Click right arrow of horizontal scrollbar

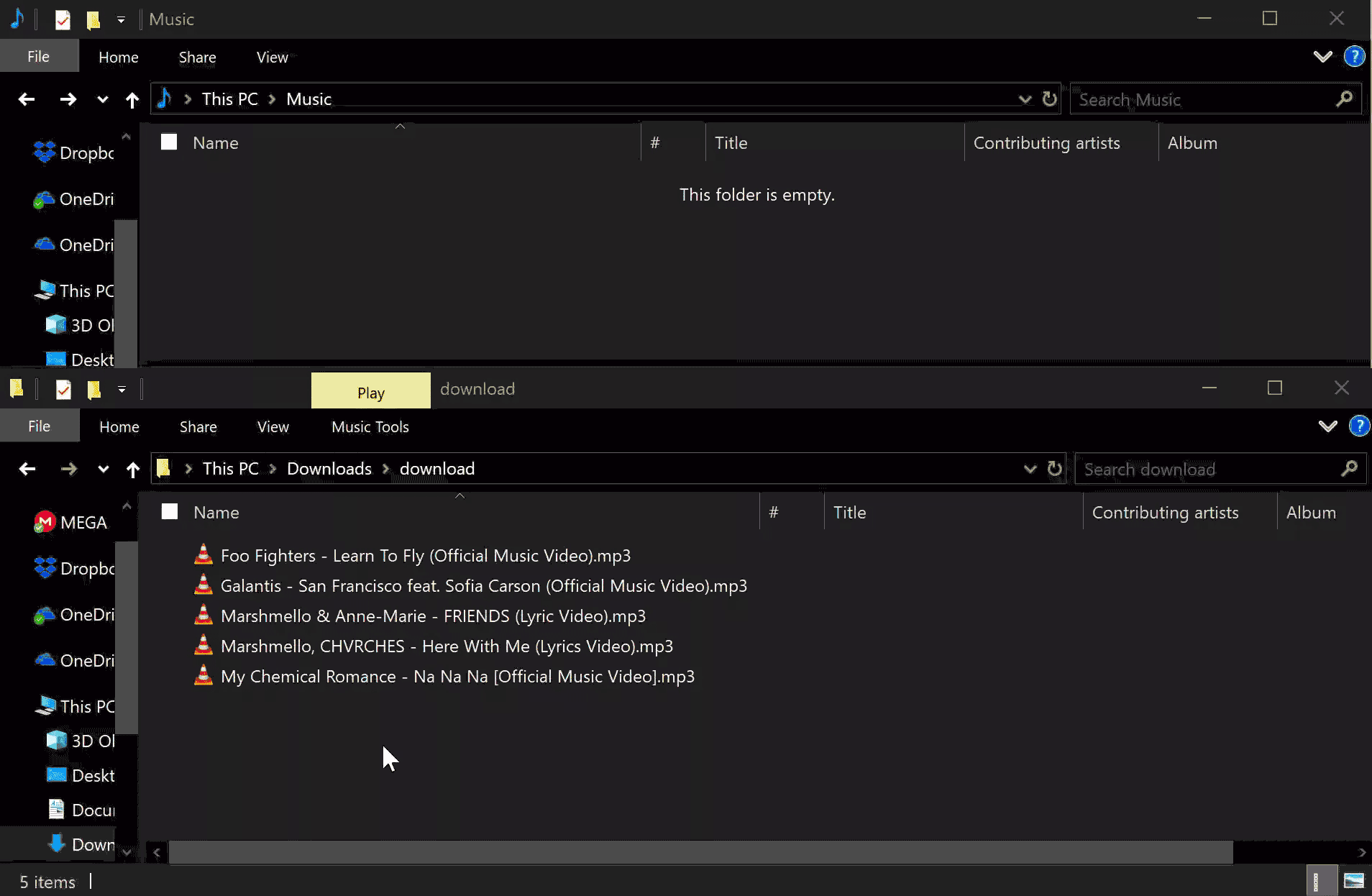[1361, 852]
